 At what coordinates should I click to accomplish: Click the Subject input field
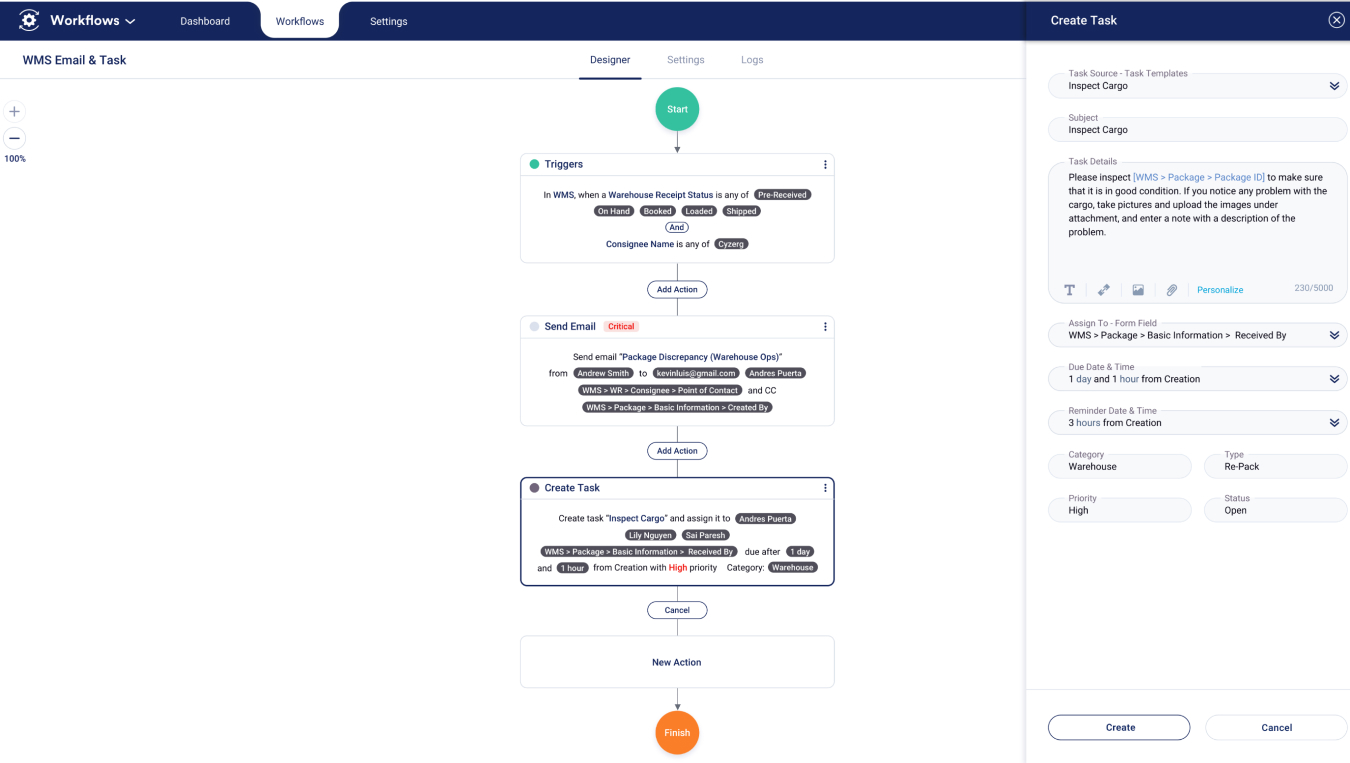coord(1197,130)
